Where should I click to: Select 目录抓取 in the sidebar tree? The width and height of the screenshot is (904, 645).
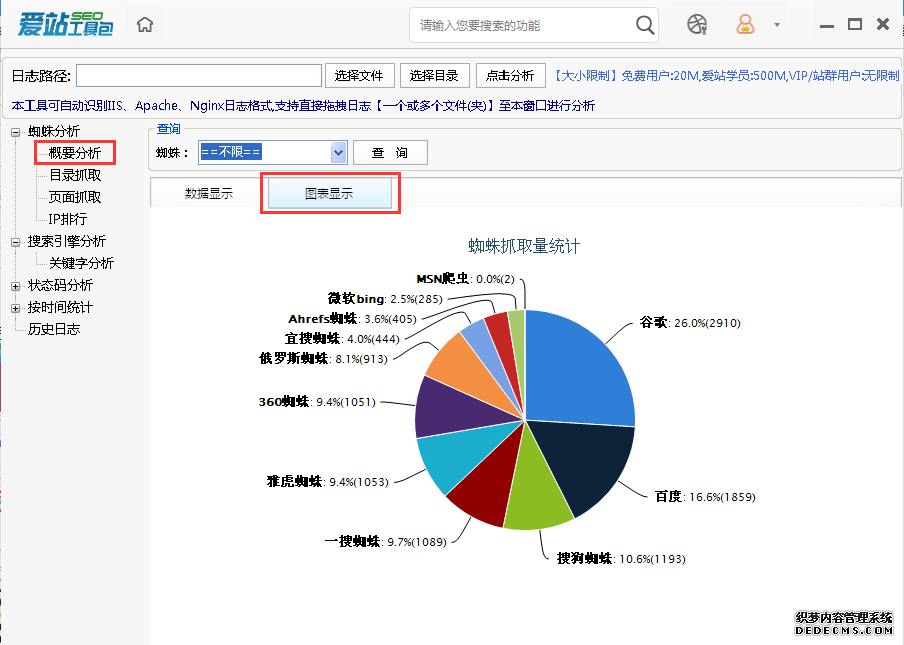pos(75,175)
